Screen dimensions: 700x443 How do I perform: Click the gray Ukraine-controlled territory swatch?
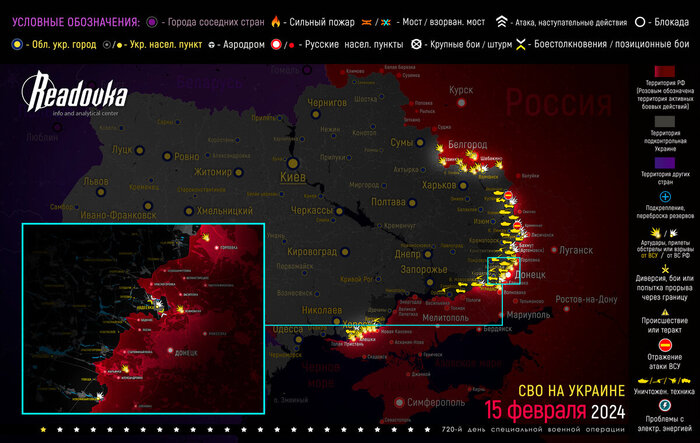(665, 121)
